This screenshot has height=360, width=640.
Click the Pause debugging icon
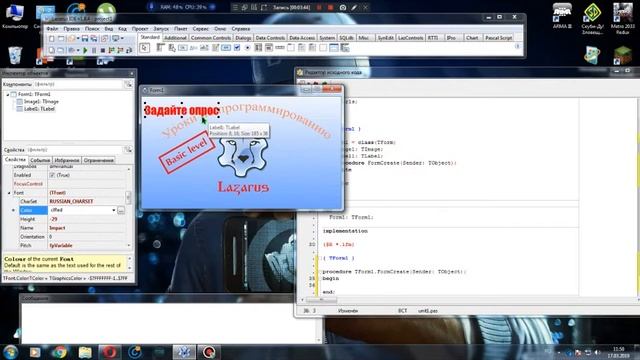(94, 50)
